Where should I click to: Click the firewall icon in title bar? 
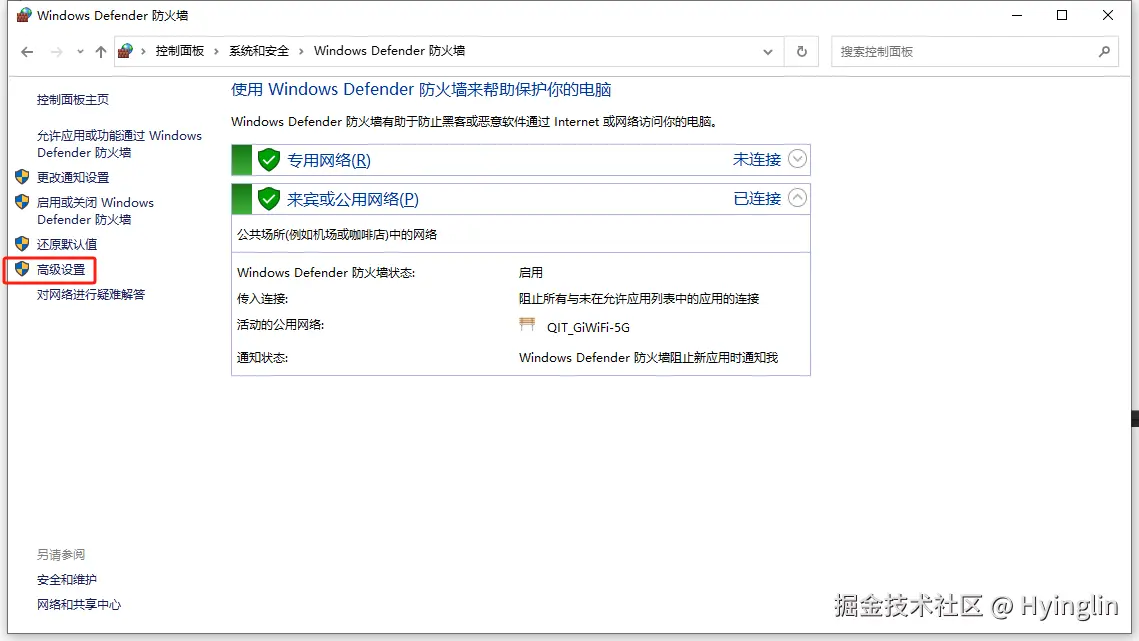[24, 15]
